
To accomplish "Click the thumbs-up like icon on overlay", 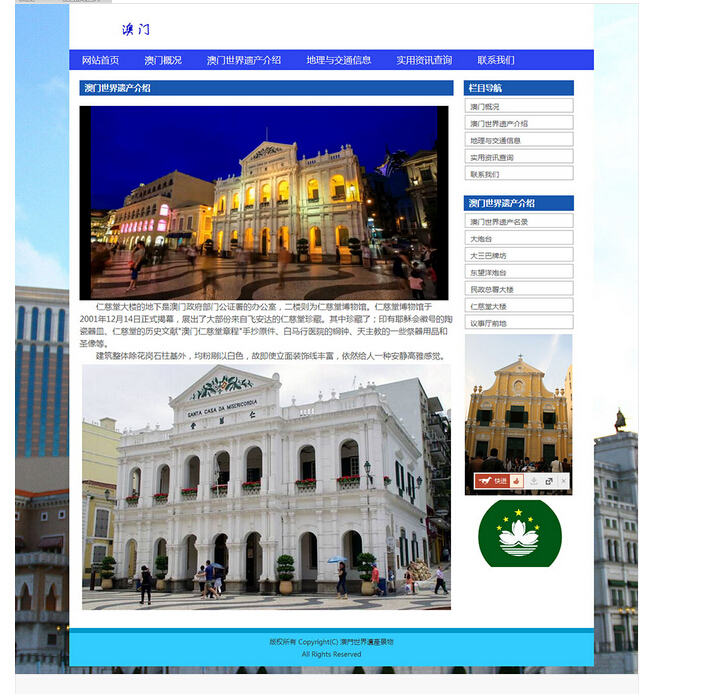I will click(517, 481).
